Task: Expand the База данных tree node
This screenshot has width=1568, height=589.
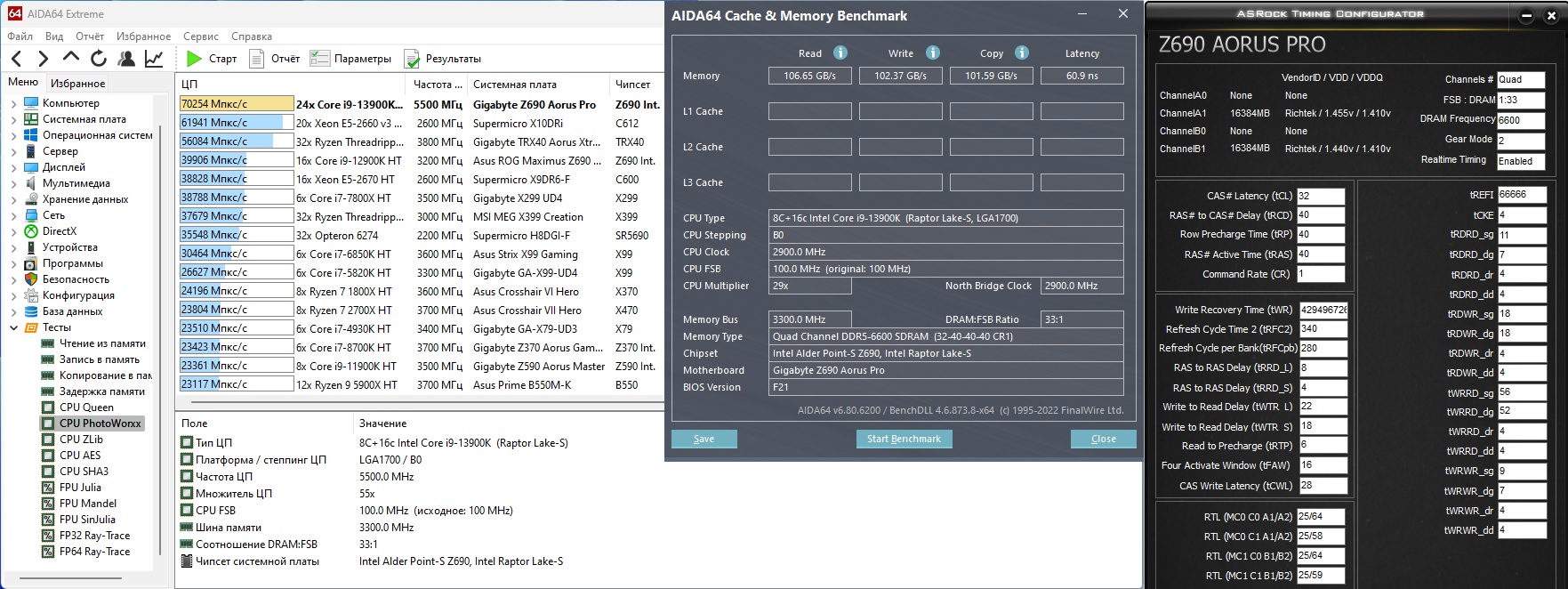Action: coord(13,311)
